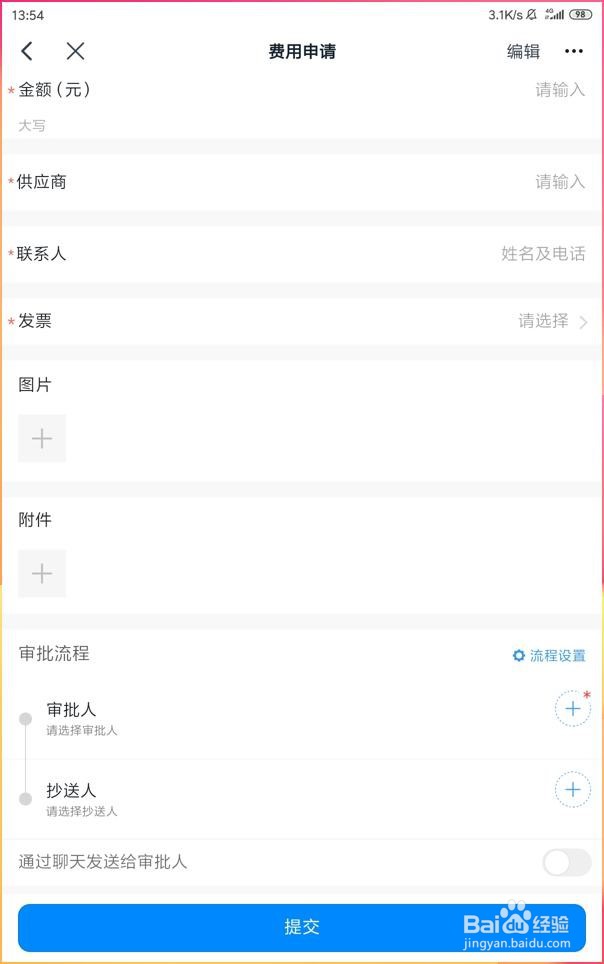Open the 请选择 invoice picker
604x964 pixels.
point(543,321)
